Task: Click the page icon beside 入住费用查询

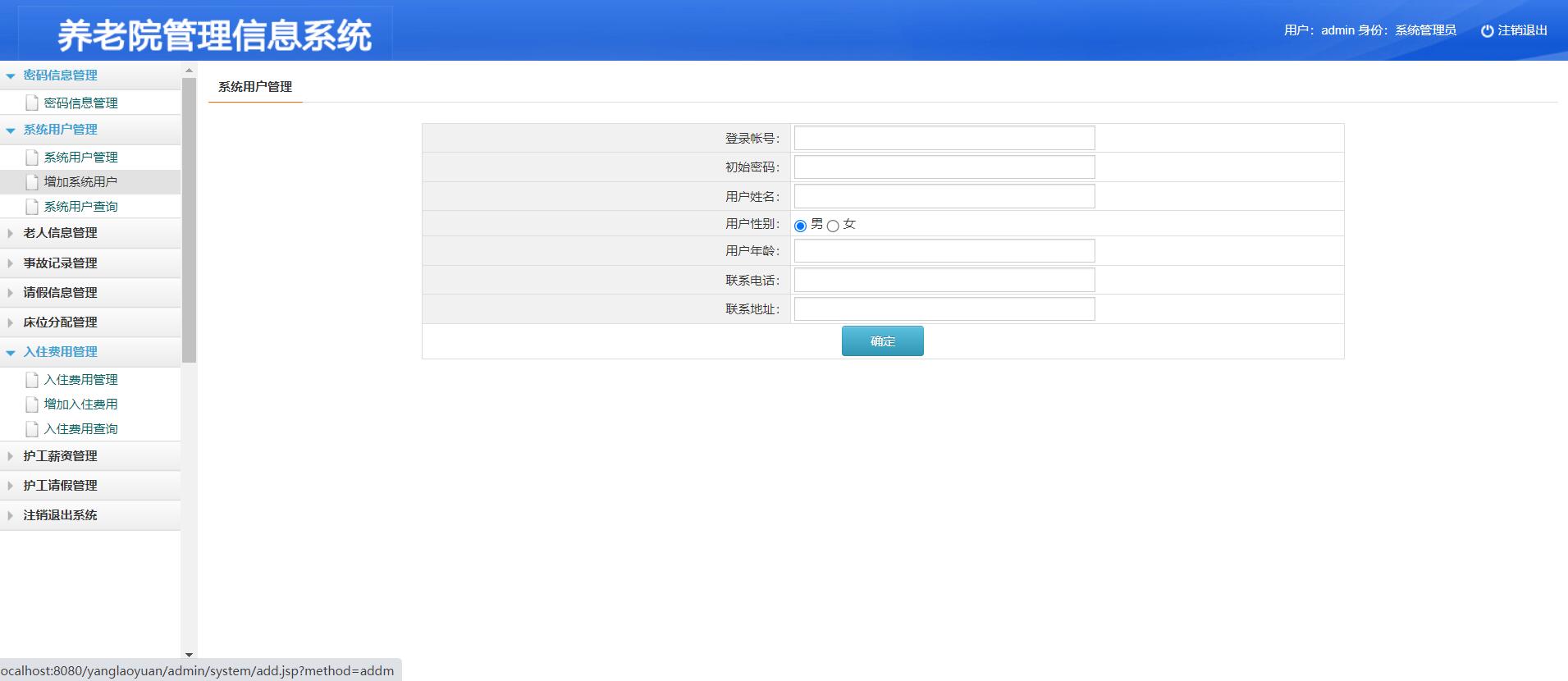Action: click(32, 428)
